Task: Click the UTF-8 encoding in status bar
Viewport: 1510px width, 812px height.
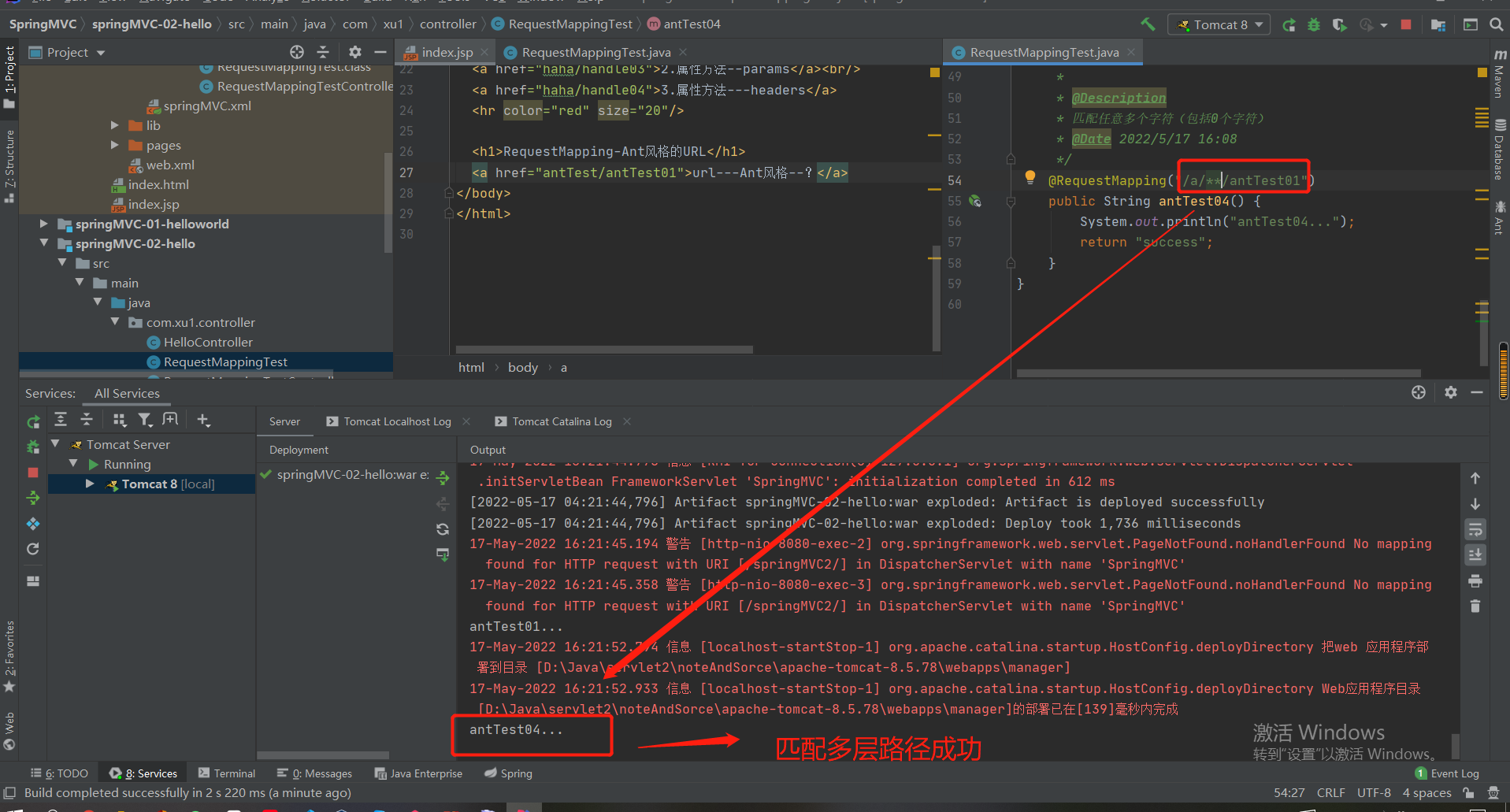Action: click(1374, 793)
